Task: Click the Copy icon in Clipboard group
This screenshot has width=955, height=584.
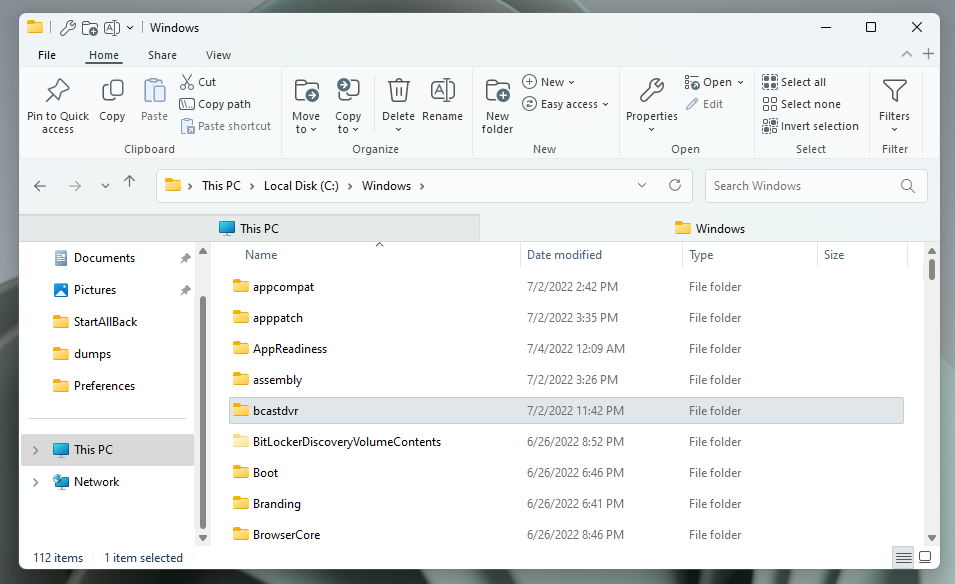Action: click(x=112, y=92)
